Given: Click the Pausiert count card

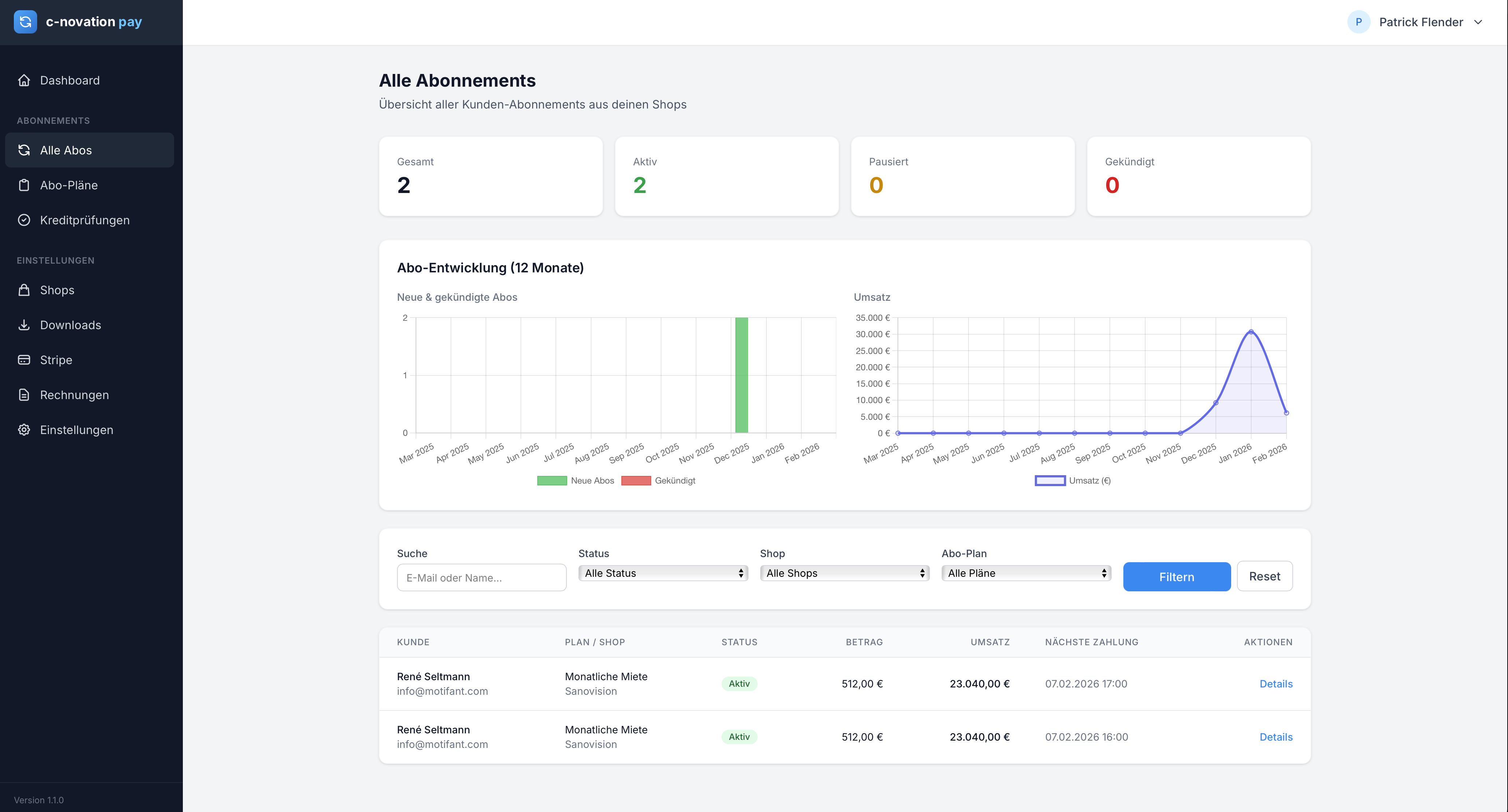Looking at the screenshot, I should (962, 176).
